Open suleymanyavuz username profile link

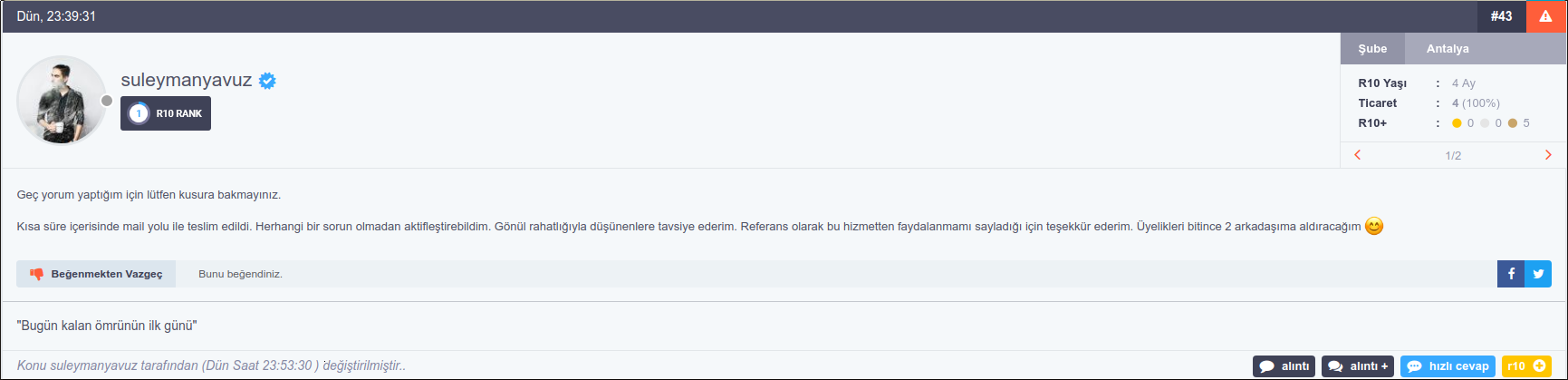click(x=187, y=80)
